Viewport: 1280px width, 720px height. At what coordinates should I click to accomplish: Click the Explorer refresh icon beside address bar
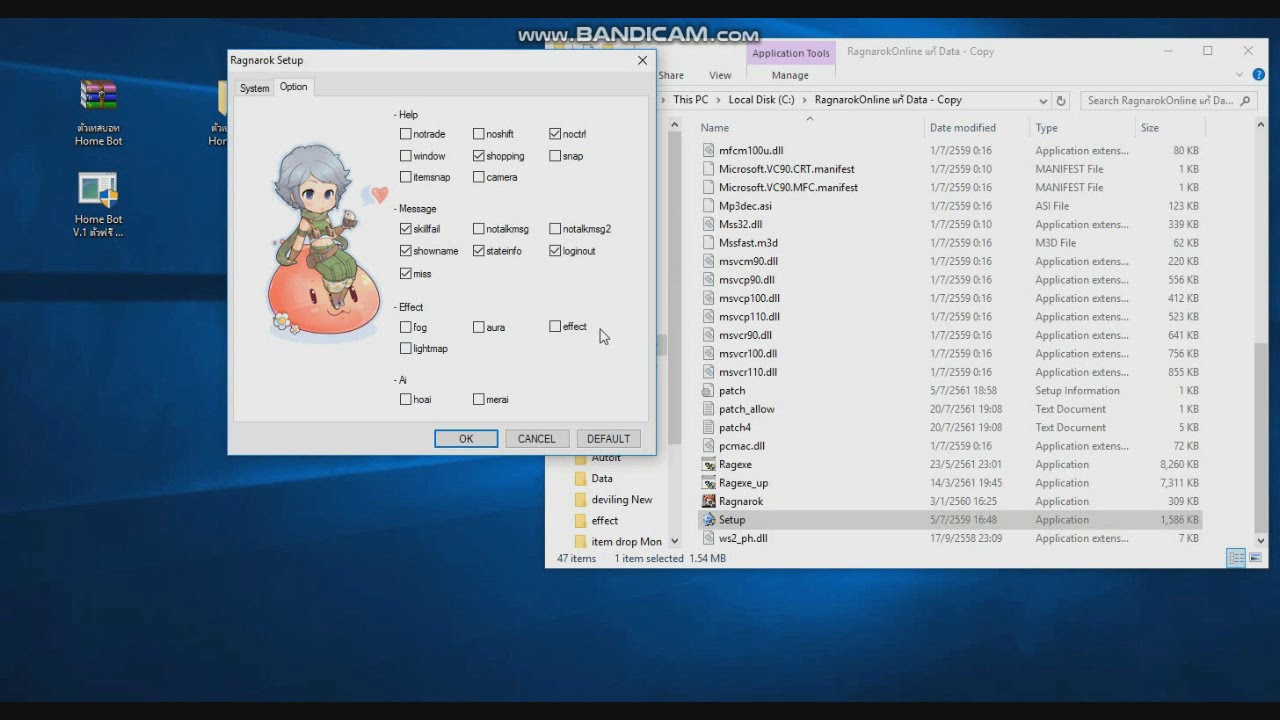1061,100
